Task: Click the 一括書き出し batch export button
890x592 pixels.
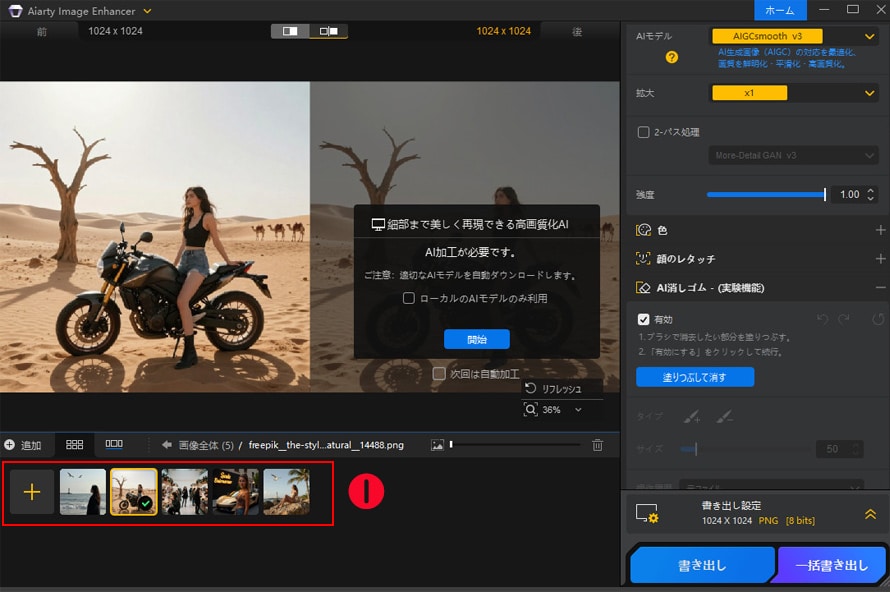Action: (x=832, y=565)
